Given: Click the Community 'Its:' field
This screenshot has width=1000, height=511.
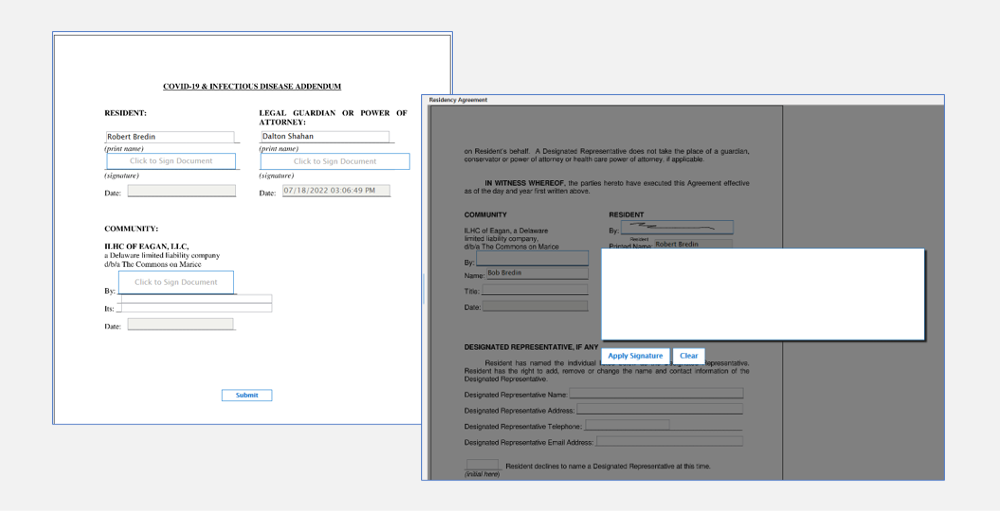Looking at the screenshot, I should point(195,308).
